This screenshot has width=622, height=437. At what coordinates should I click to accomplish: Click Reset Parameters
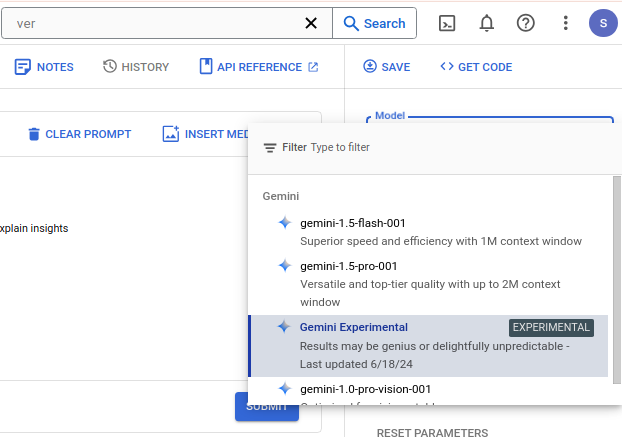(x=432, y=432)
